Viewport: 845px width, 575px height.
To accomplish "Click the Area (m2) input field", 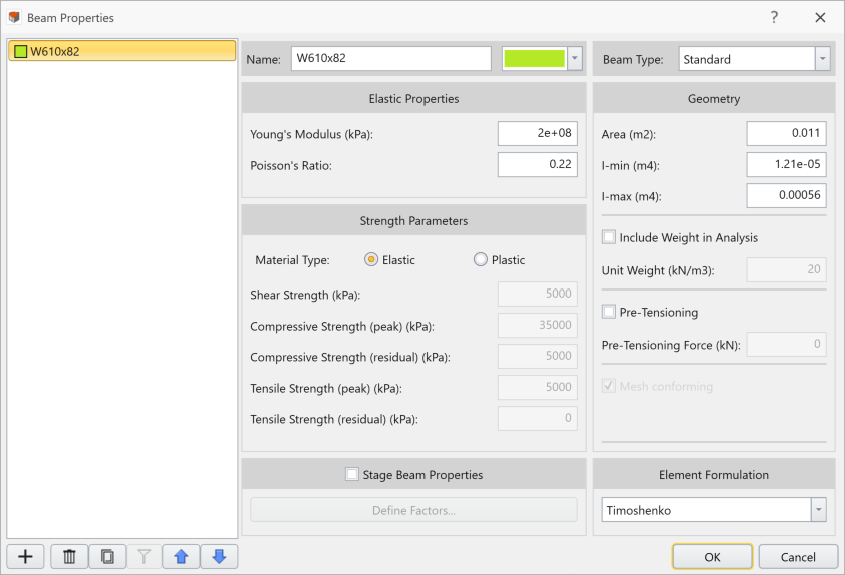I will [x=786, y=134].
